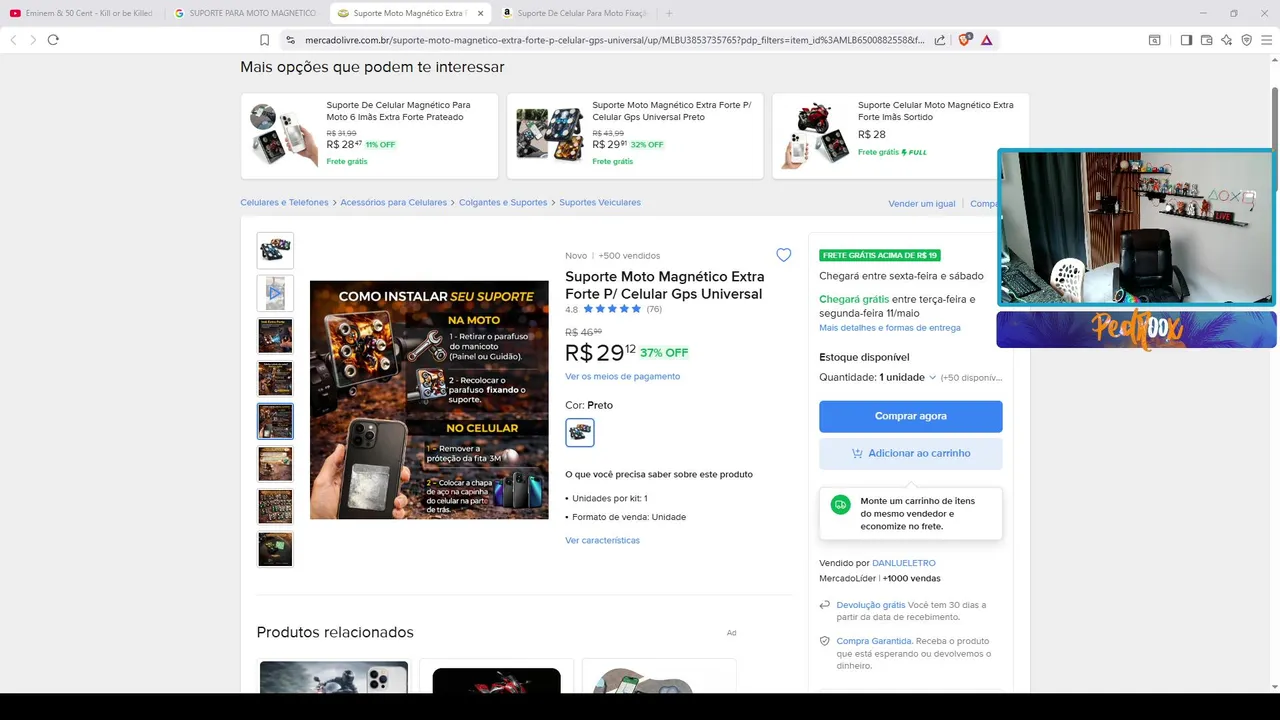
Task: Open Ver características link
Action: tap(602, 540)
